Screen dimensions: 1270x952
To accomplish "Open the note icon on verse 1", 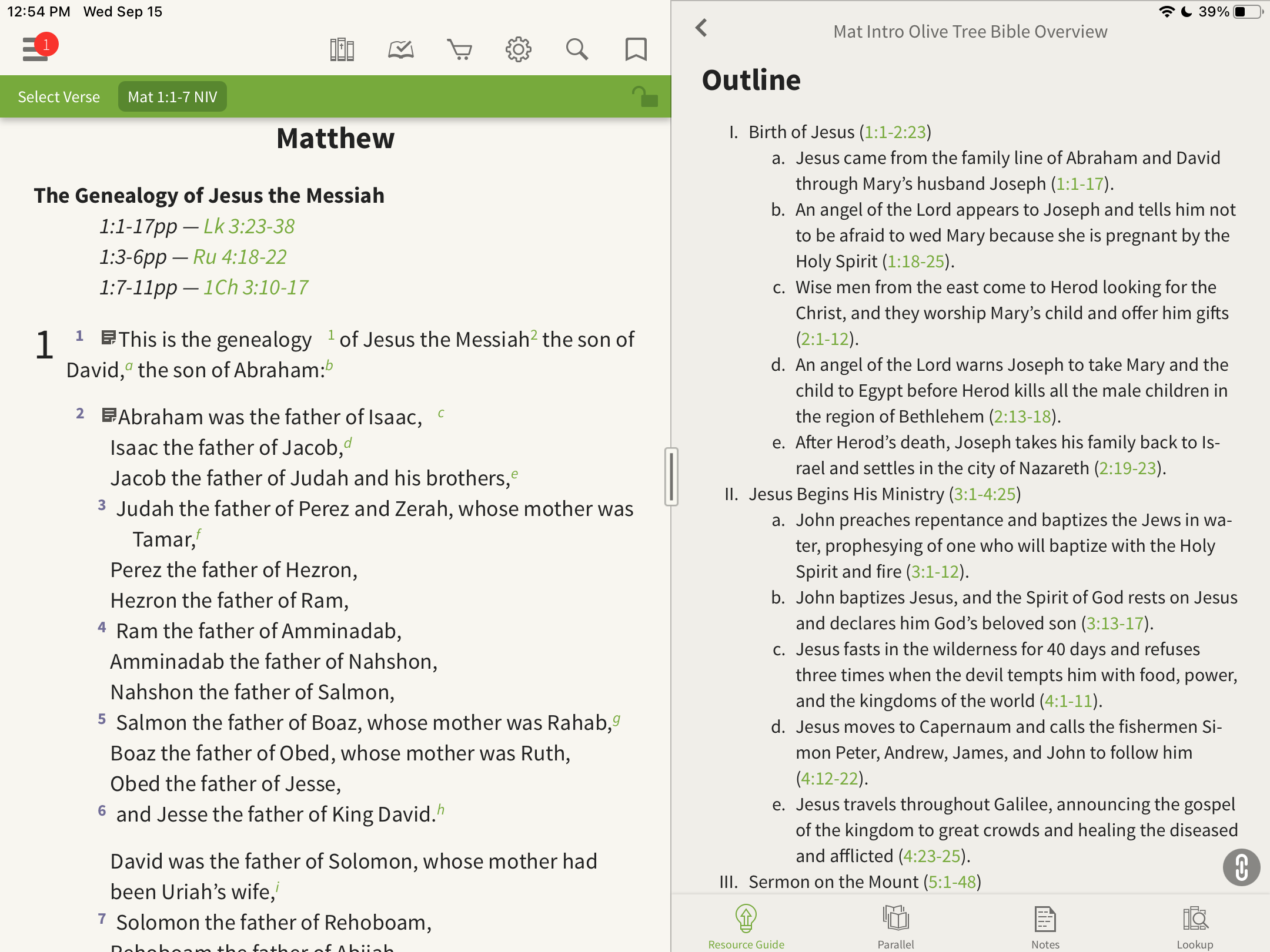I will tap(109, 338).
